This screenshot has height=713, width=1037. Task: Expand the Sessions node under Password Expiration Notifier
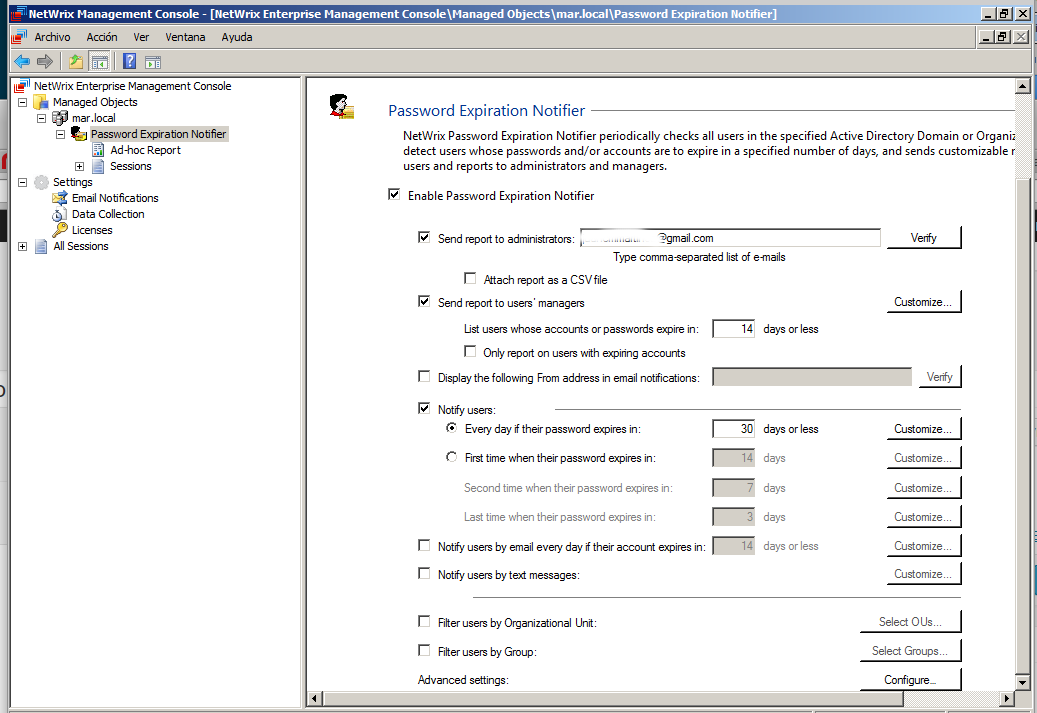pyautogui.click(x=80, y=166)
